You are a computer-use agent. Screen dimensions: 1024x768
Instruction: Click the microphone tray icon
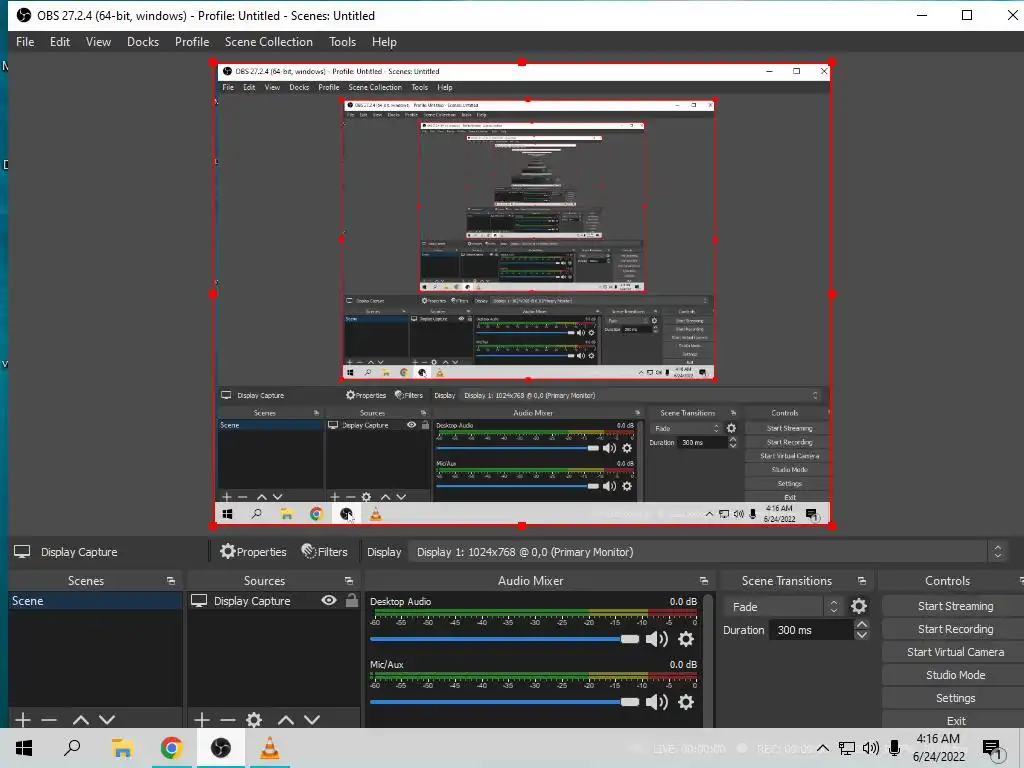click(895, 748)
